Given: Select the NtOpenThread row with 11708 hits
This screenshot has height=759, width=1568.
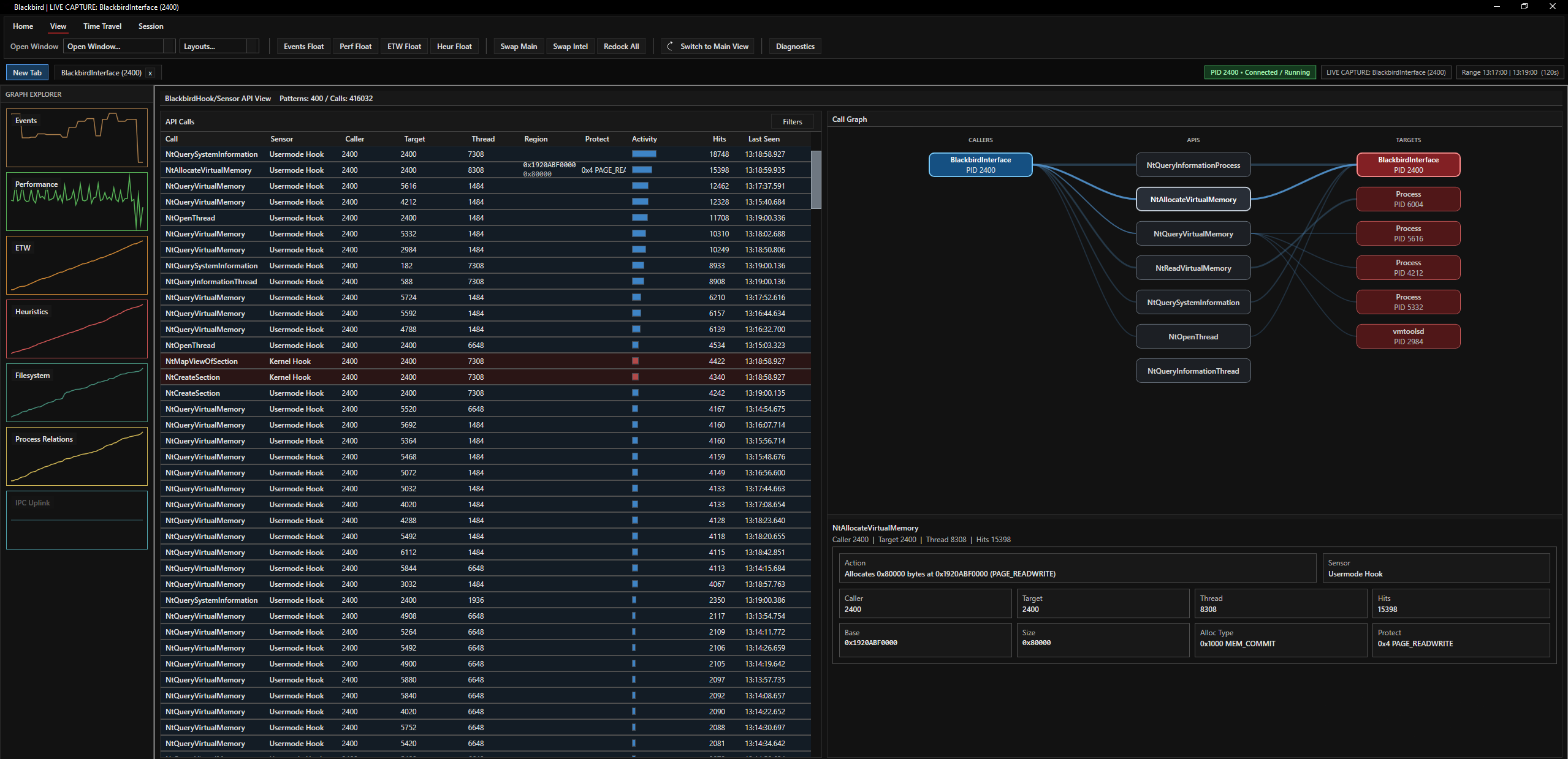Looking at the screenshot, I should (x=485, y=218).
